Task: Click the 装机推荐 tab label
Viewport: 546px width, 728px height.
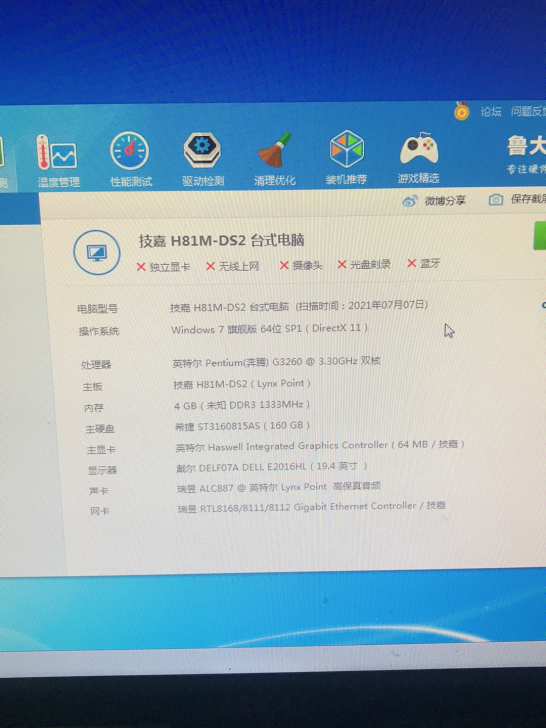Action: (346, 179)
